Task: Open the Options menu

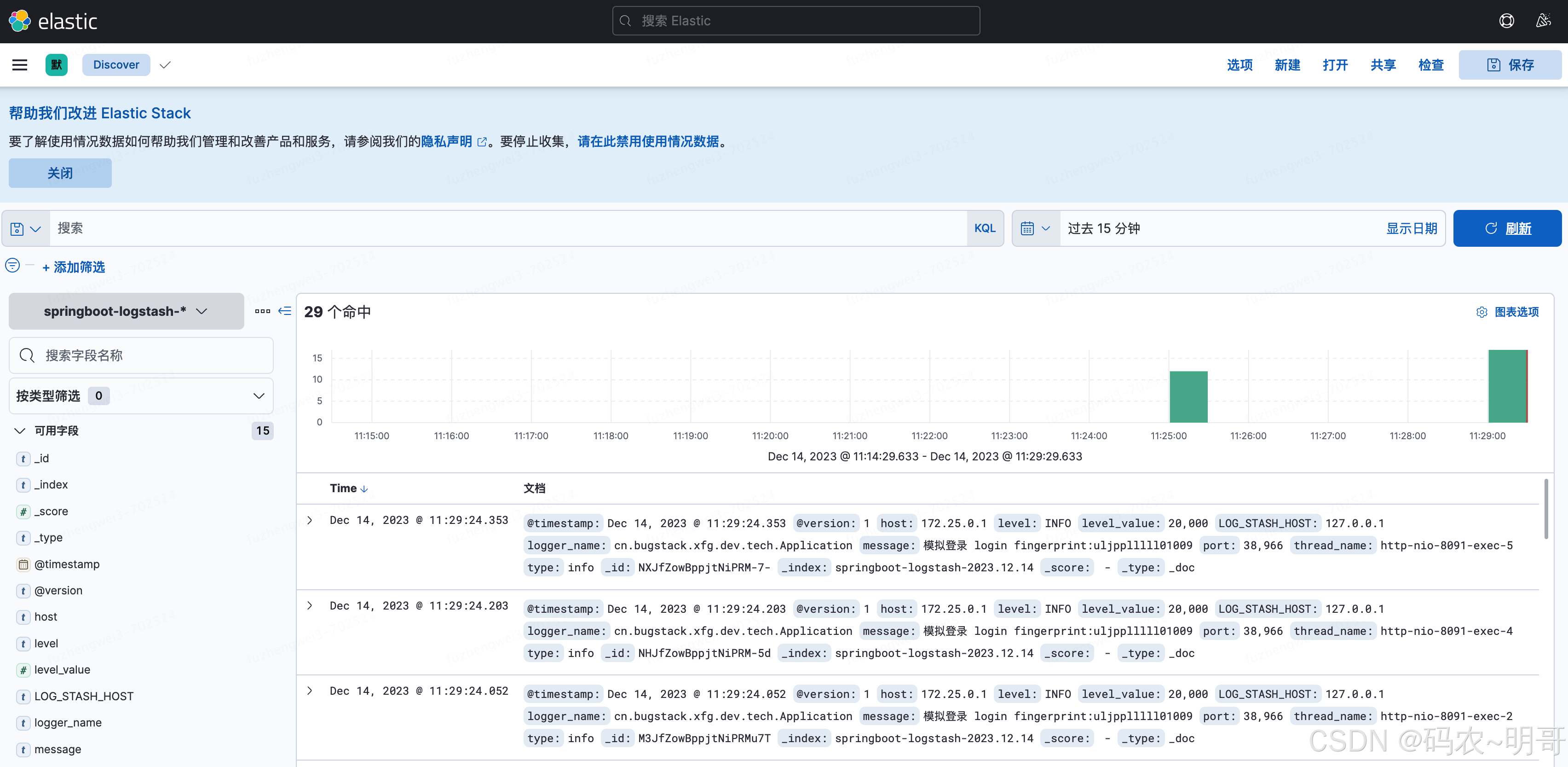Action: pyautogui.click(x=1239, y=64)
